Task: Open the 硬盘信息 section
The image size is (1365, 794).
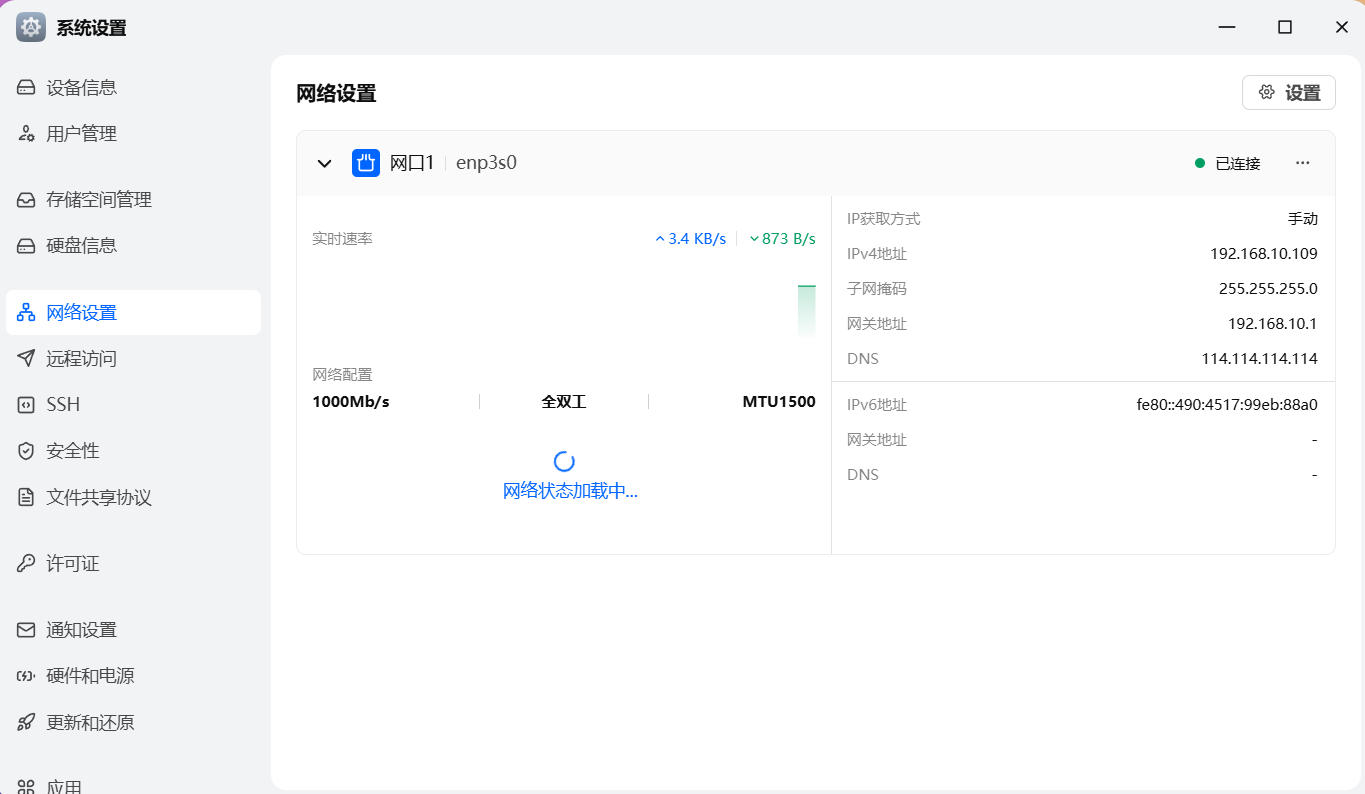Action: [81, 246]
